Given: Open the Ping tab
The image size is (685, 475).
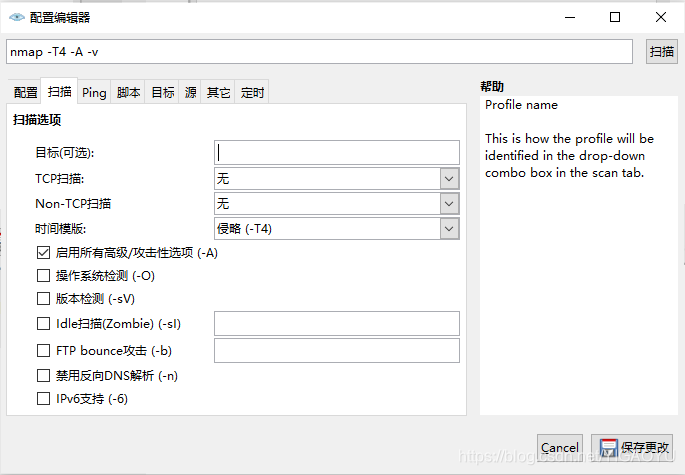Looking at the screenshot, I should pyautogui.click(x=94, y=92).
